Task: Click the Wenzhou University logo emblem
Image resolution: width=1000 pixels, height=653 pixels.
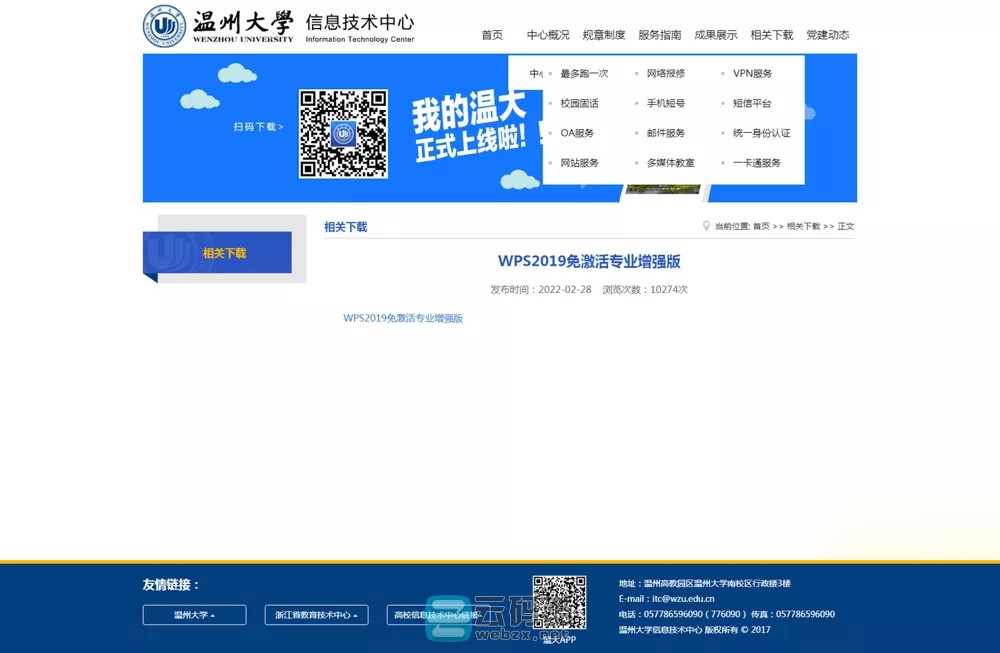Action: tap(164, 26)
